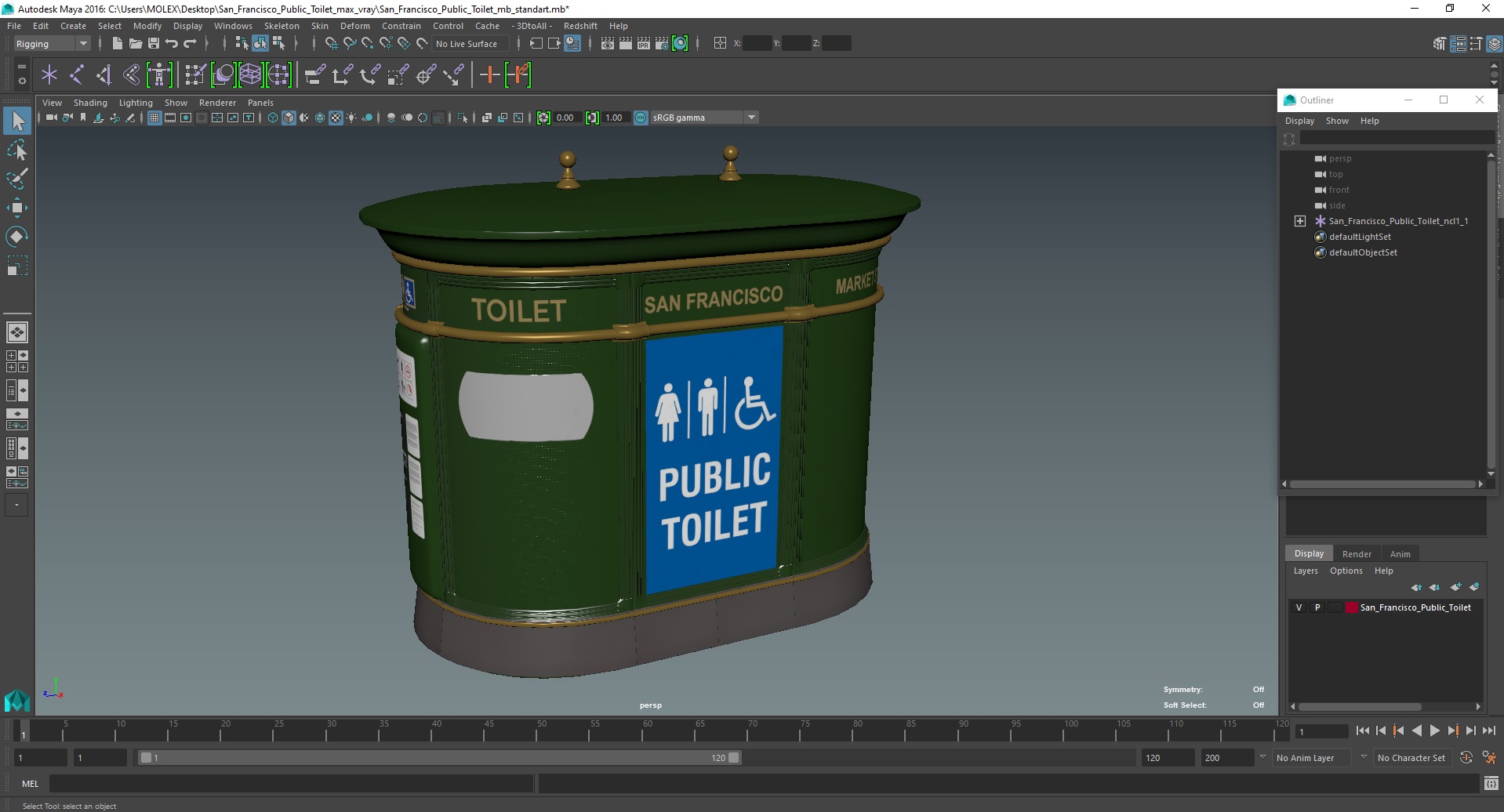
Task: Open the Redshift menu
Action: point(580,26)
